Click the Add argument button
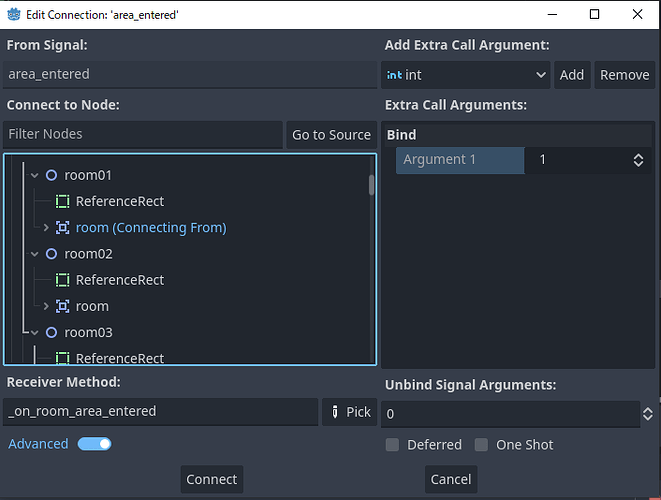 tap(572, 75)
